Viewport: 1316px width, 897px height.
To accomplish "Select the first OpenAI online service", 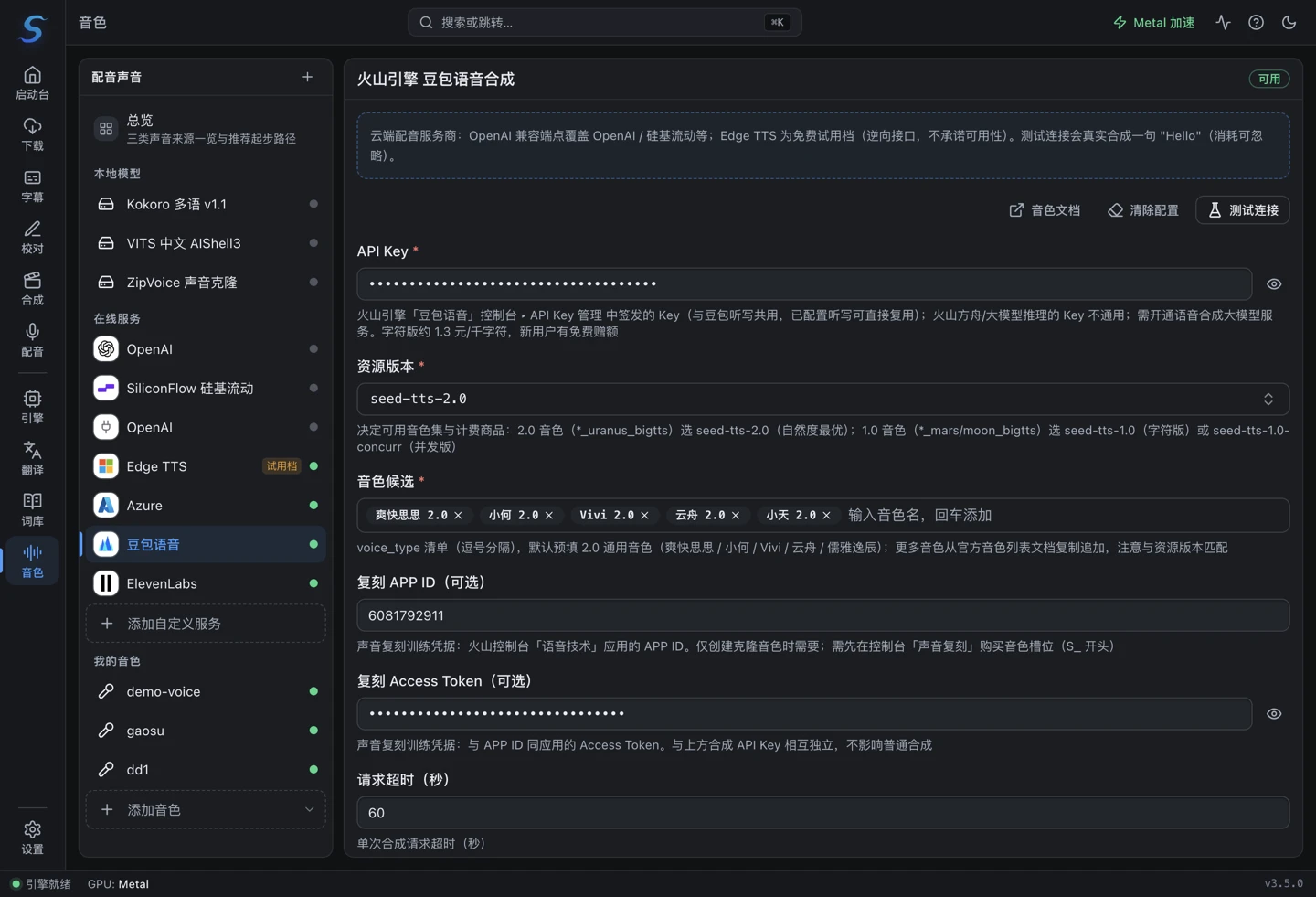I will pos(206,349).
